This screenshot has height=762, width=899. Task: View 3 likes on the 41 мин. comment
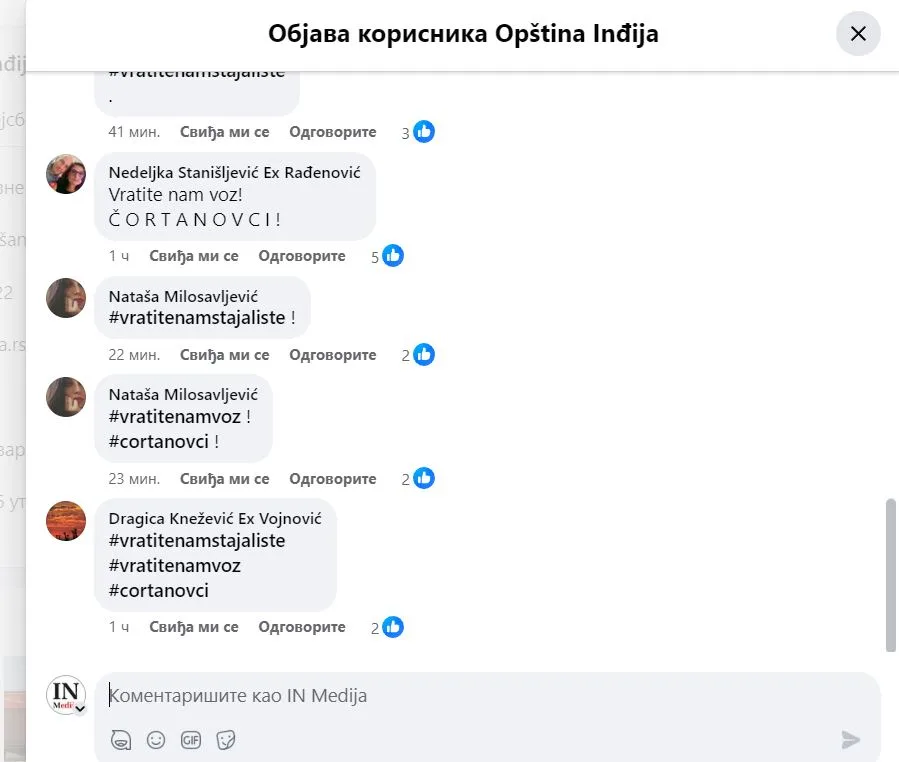[x=418, y=132]
